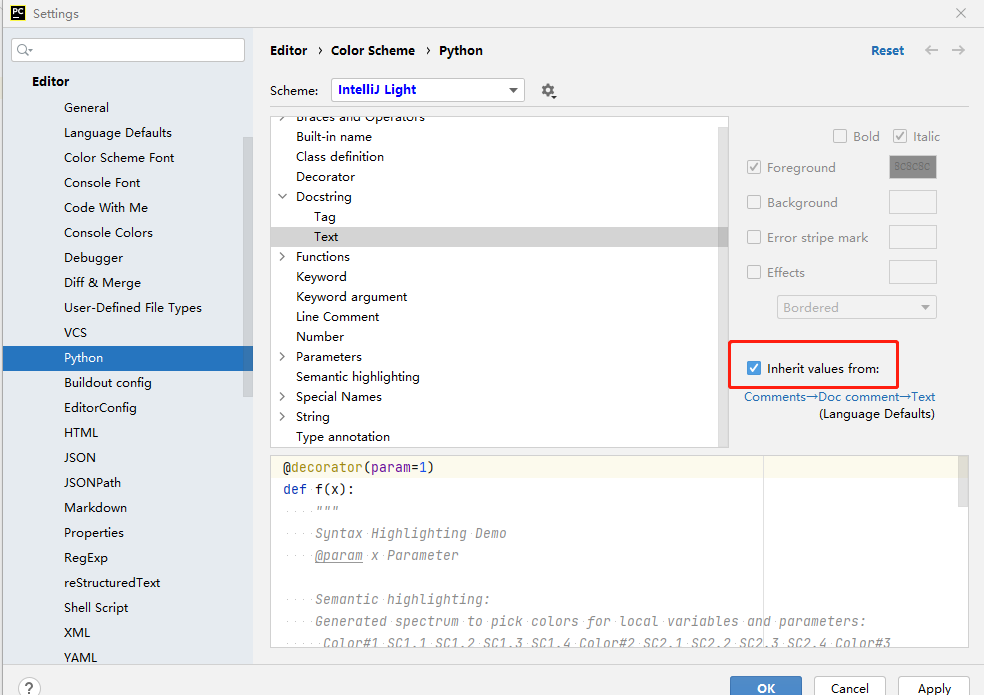Viewport: 984px width, 695px height.
Task: Navigate back with the left arrow
Action: point(931,50)
